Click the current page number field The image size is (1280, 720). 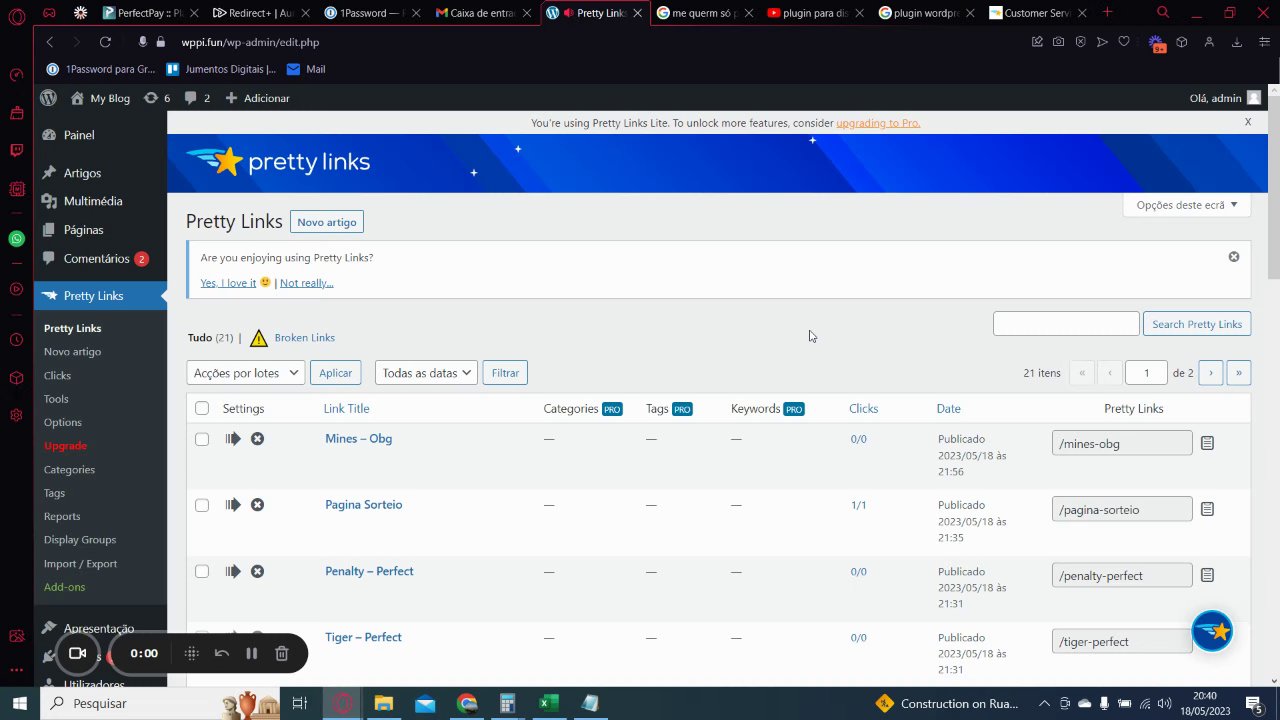coord(1146,373)
